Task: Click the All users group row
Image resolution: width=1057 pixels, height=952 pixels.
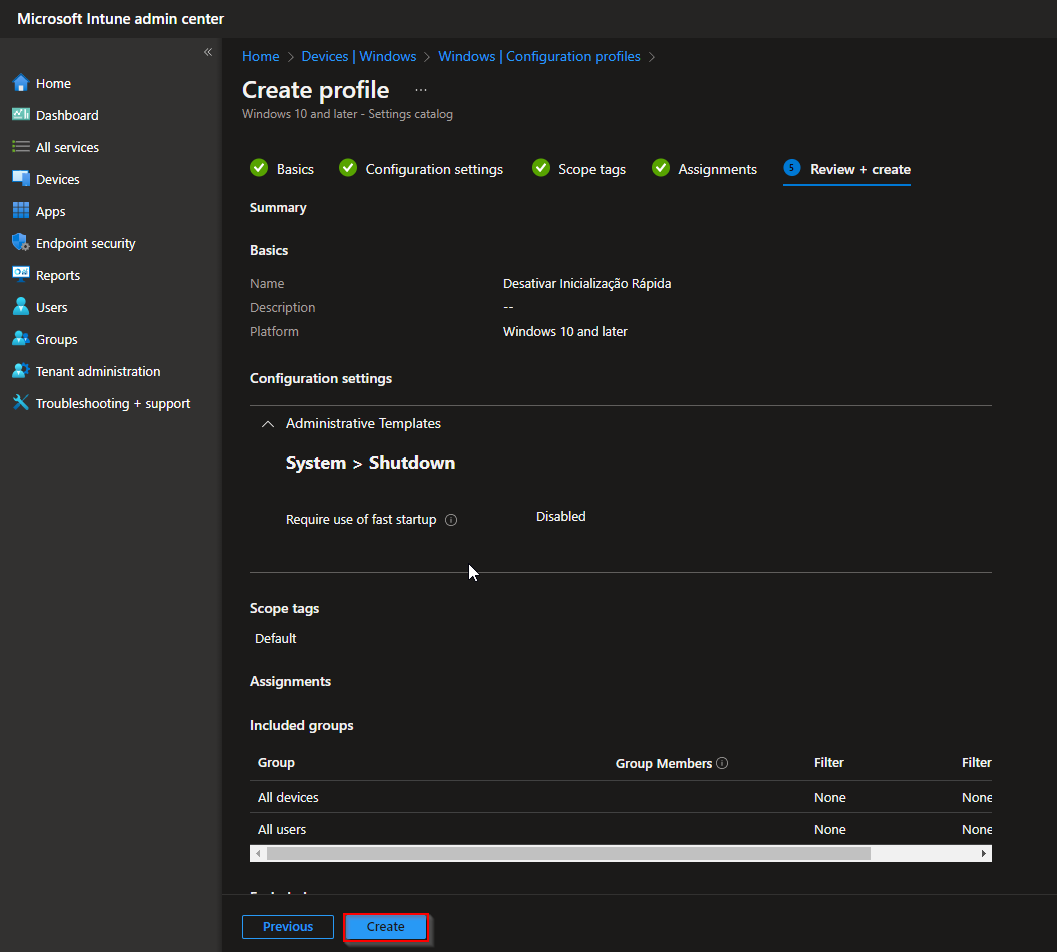Action: (621, 829)
